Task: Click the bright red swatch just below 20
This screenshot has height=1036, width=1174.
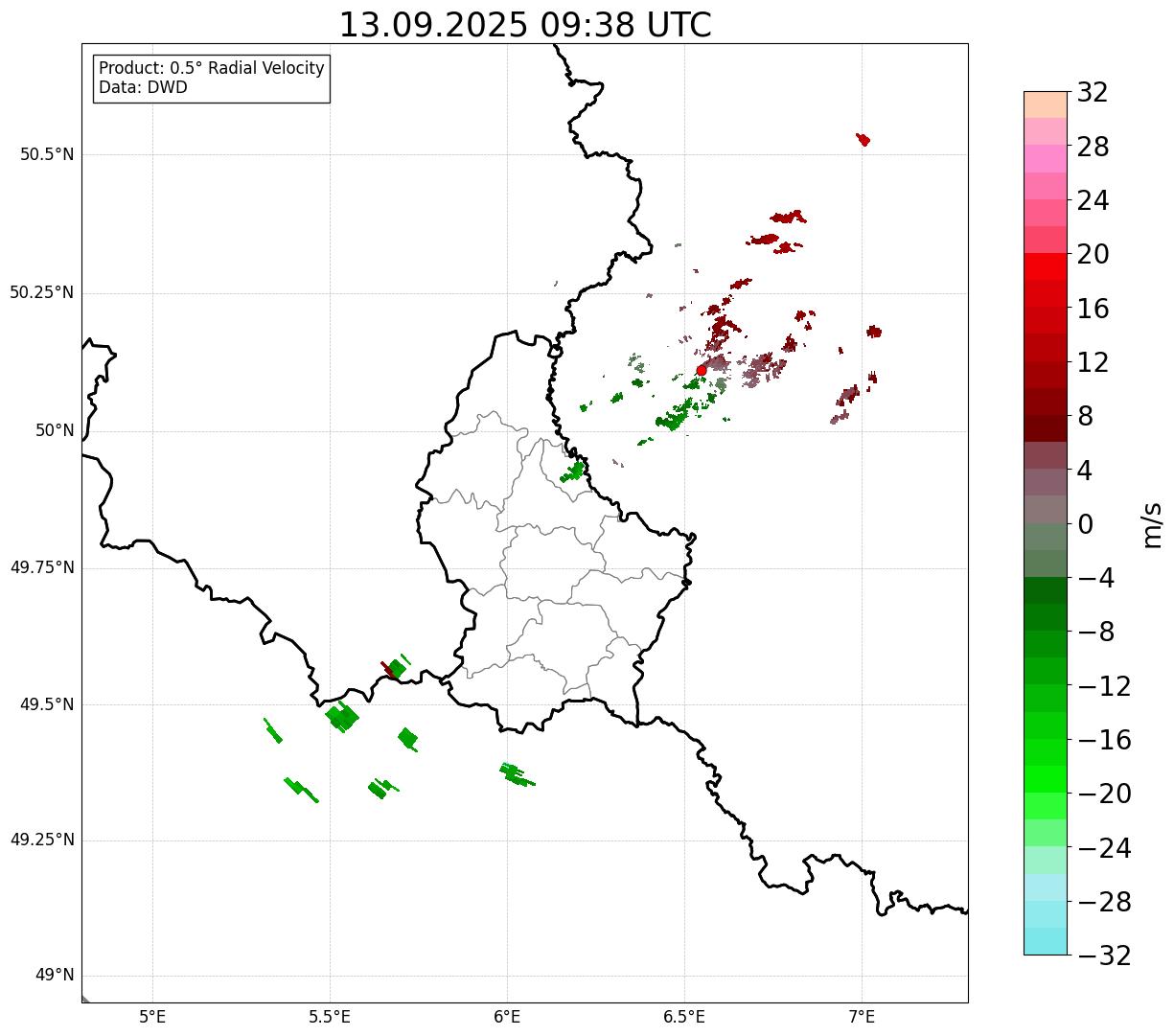Action: point(1045,266)
